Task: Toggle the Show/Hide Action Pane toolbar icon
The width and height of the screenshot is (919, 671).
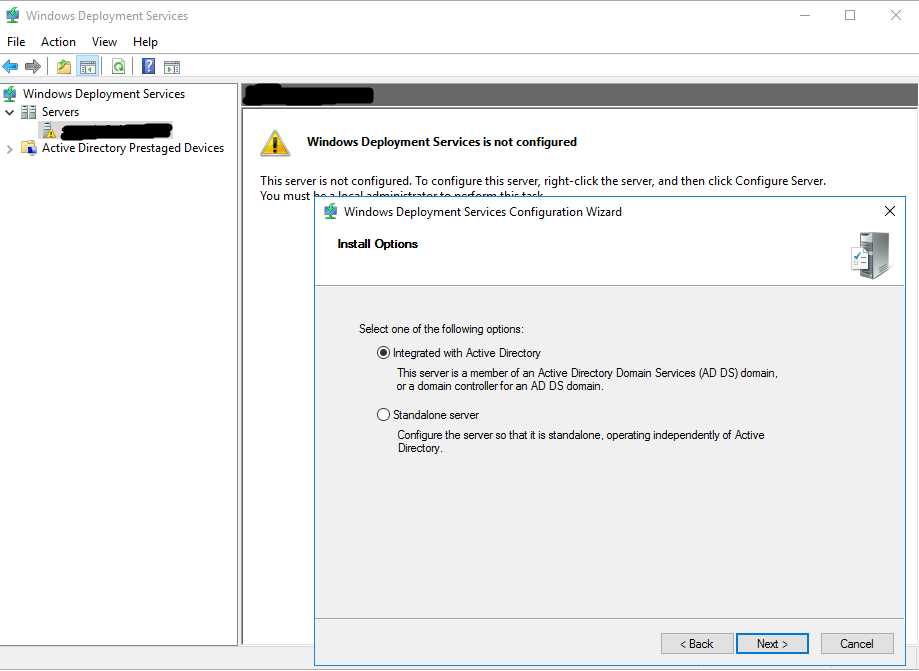Action: coord(172,67)
